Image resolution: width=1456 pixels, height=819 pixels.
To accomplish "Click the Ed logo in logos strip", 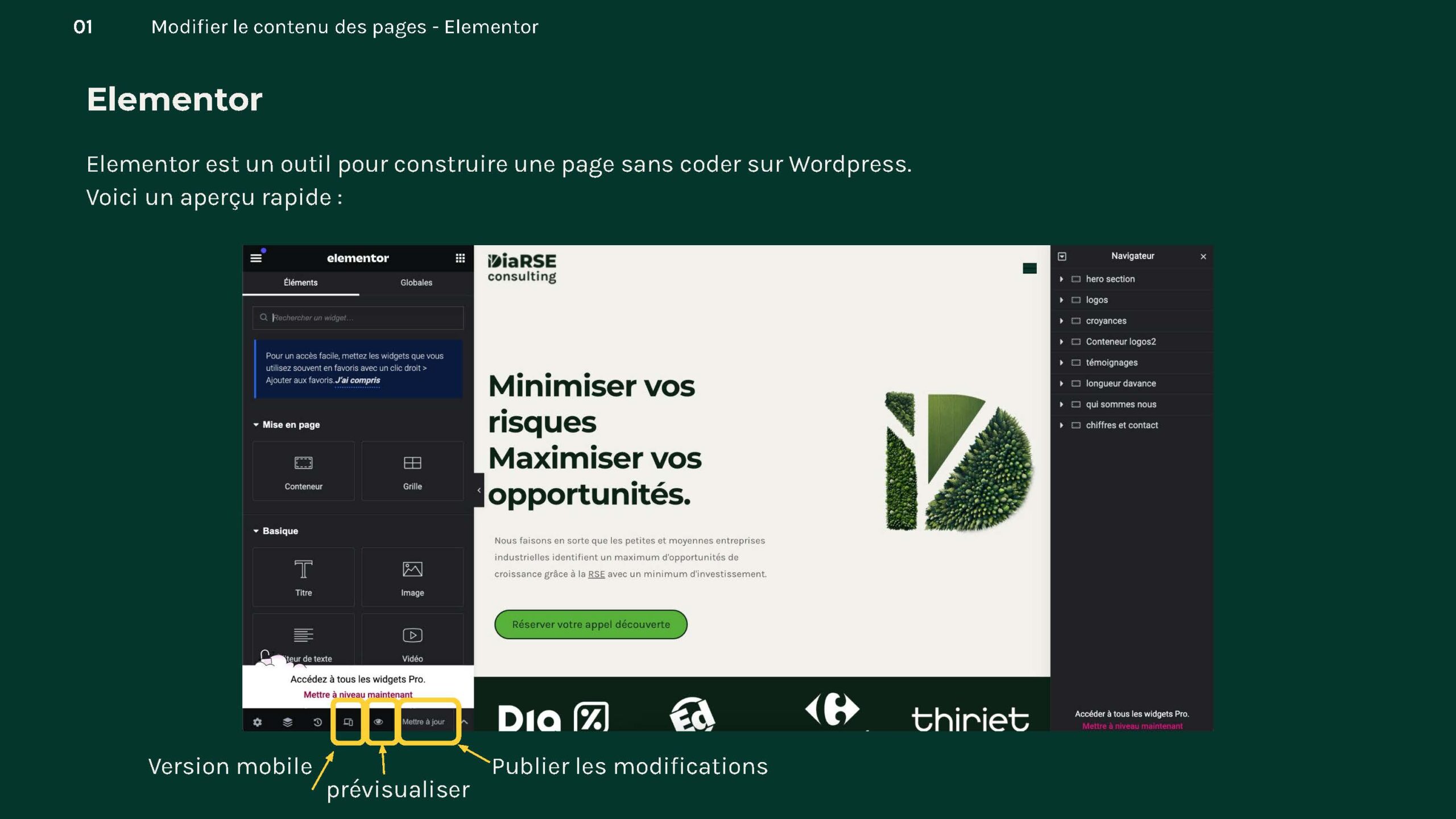I will click(692, 714).
